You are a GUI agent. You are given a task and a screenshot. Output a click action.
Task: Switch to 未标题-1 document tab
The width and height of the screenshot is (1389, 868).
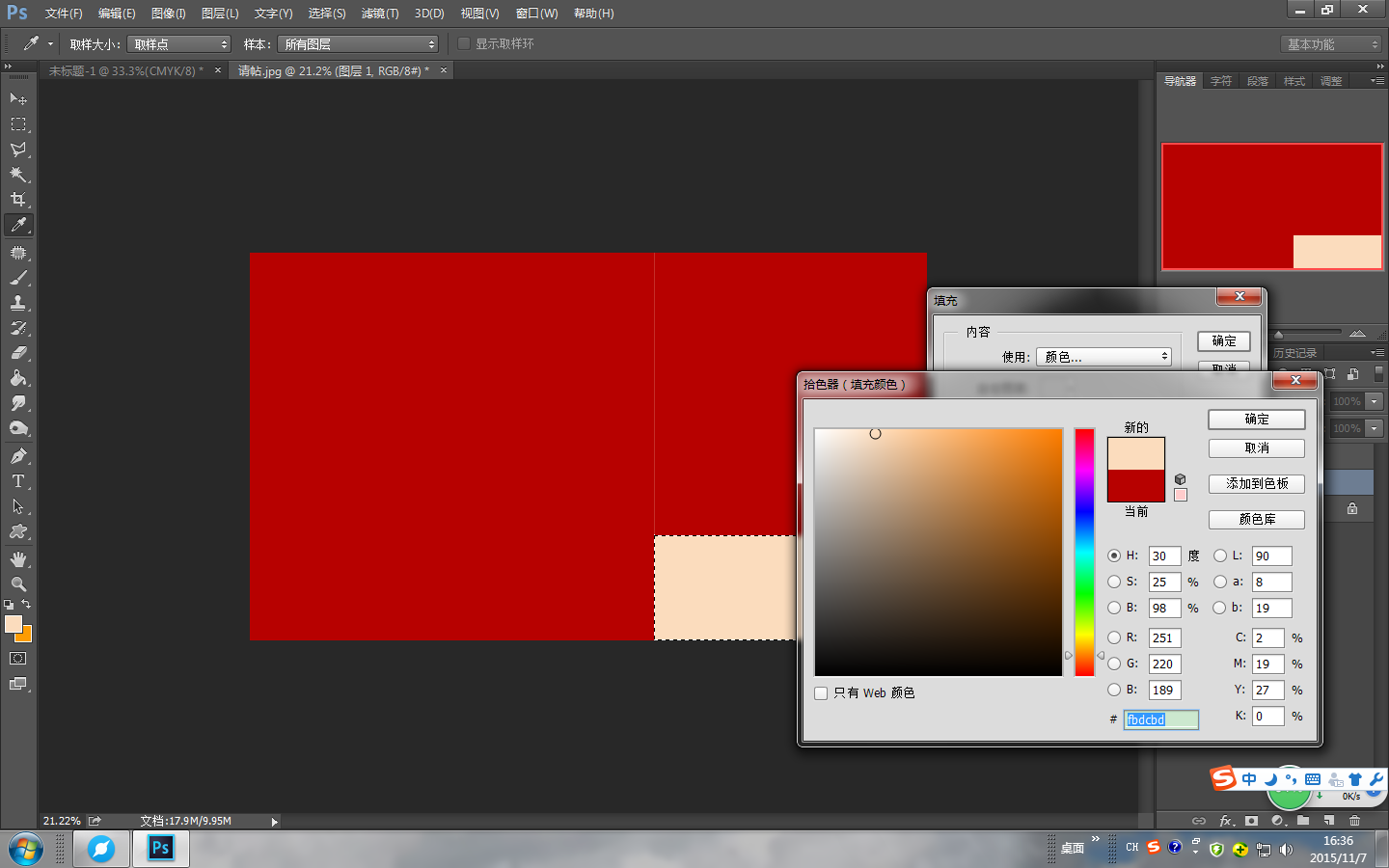pyautogui.click(x=126, y=71)
